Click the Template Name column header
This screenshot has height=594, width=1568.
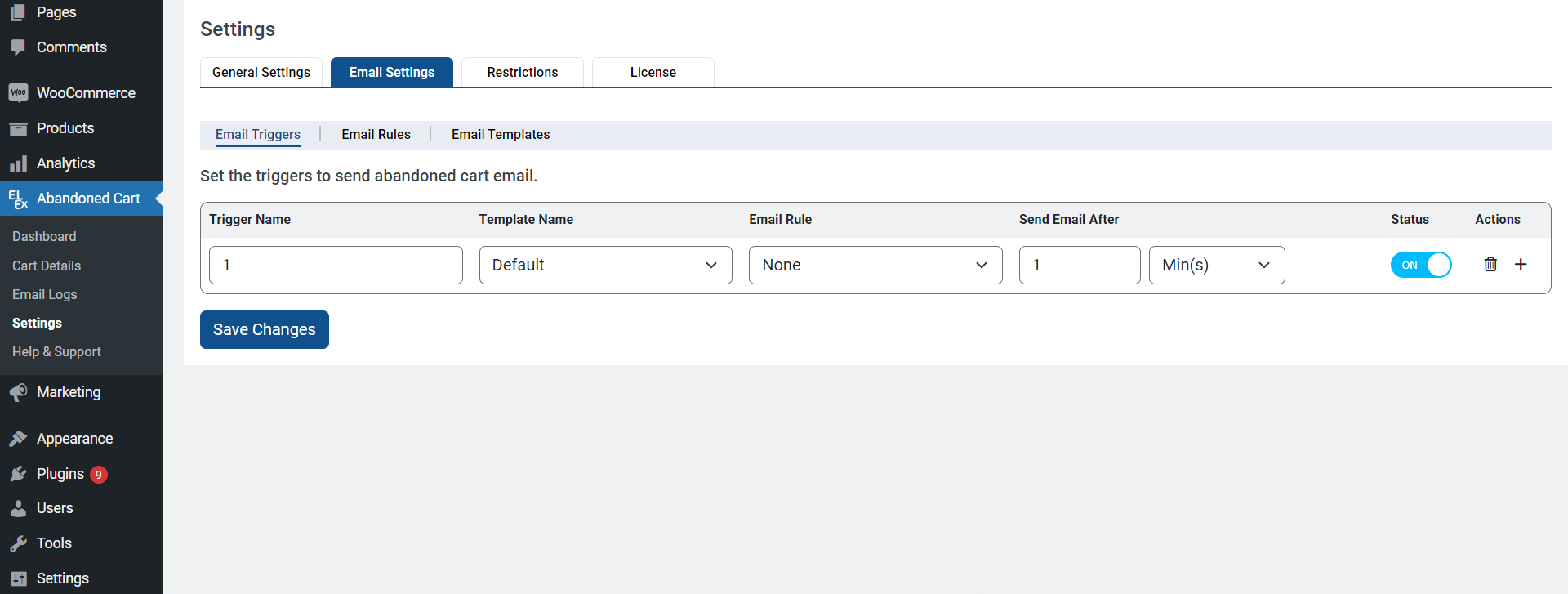(x=526, y=219)
